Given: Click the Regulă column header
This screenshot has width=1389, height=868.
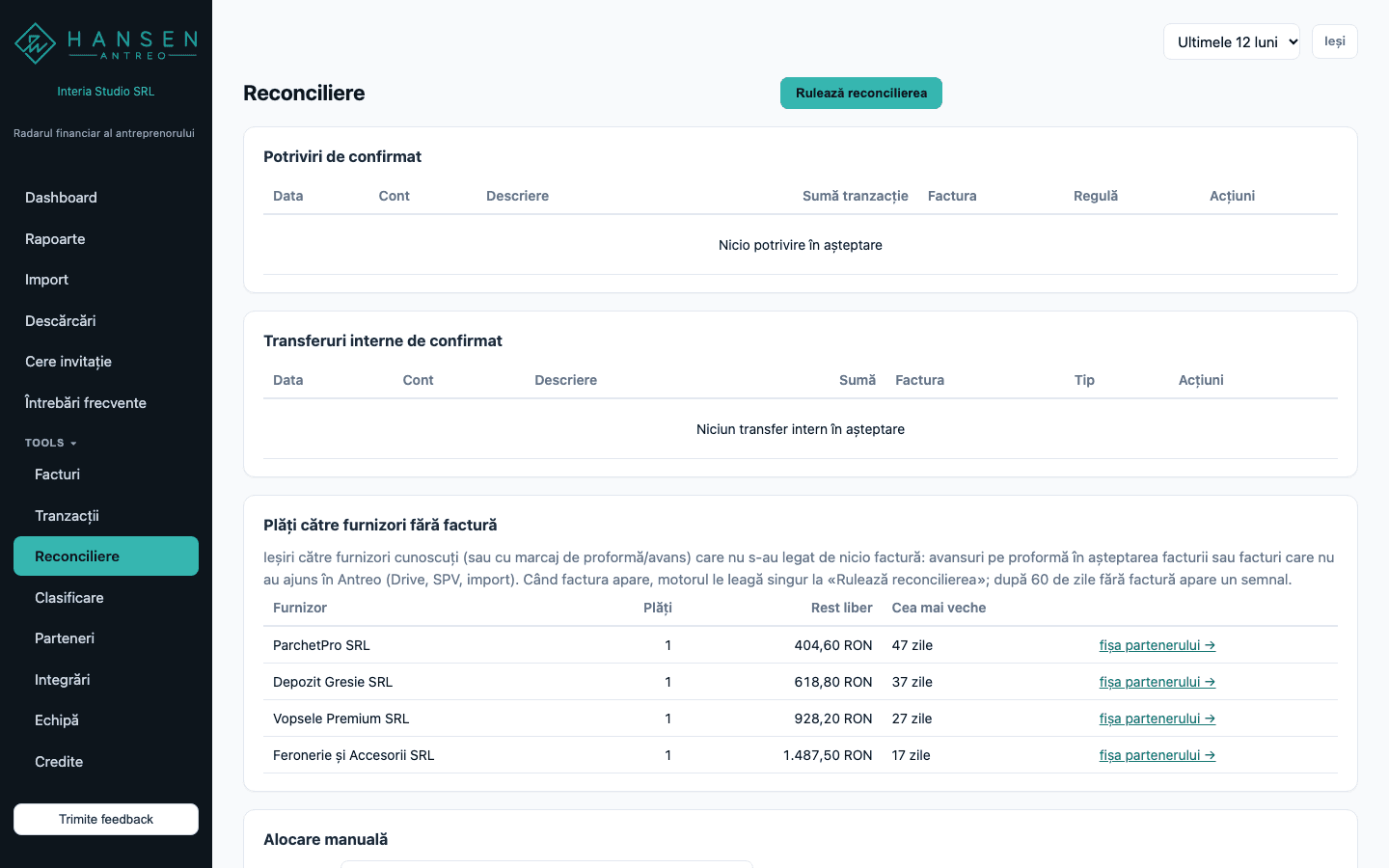Looking at the screenshot, I should tap(1096, 196).
